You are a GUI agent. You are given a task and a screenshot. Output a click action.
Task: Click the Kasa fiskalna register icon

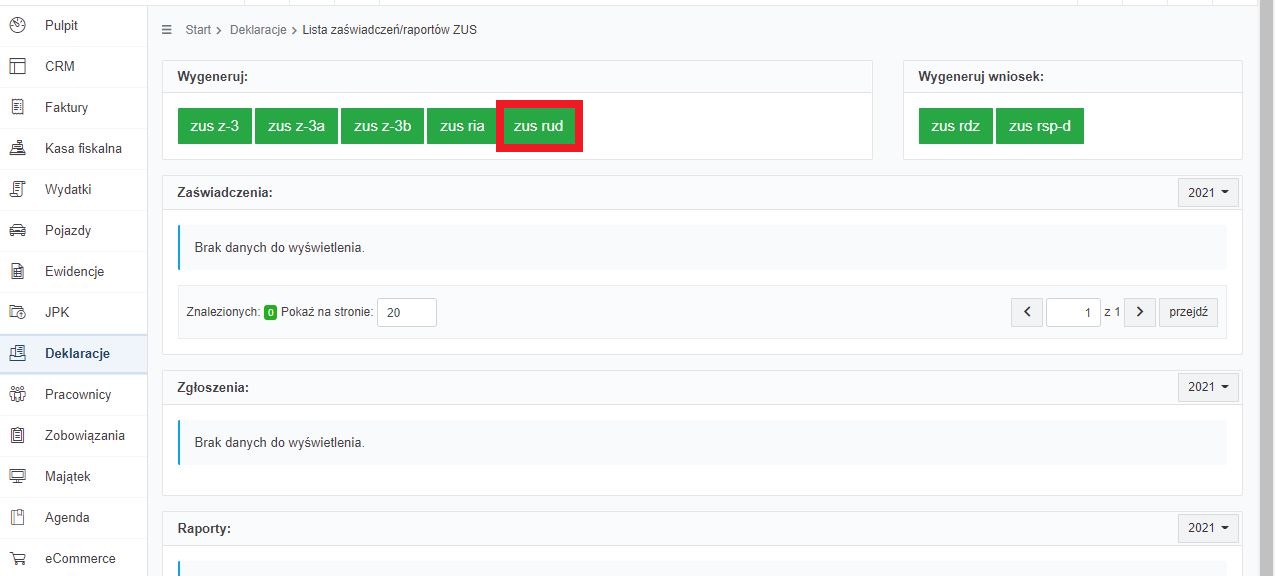pyautogui.click(x=17, y=148)
